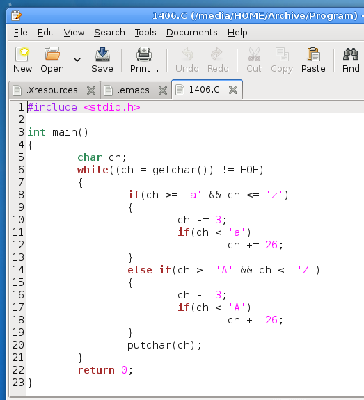Screen dimensions: 364x400
Task: Click the Redo toolbar icon
Action: click(217, 54)
